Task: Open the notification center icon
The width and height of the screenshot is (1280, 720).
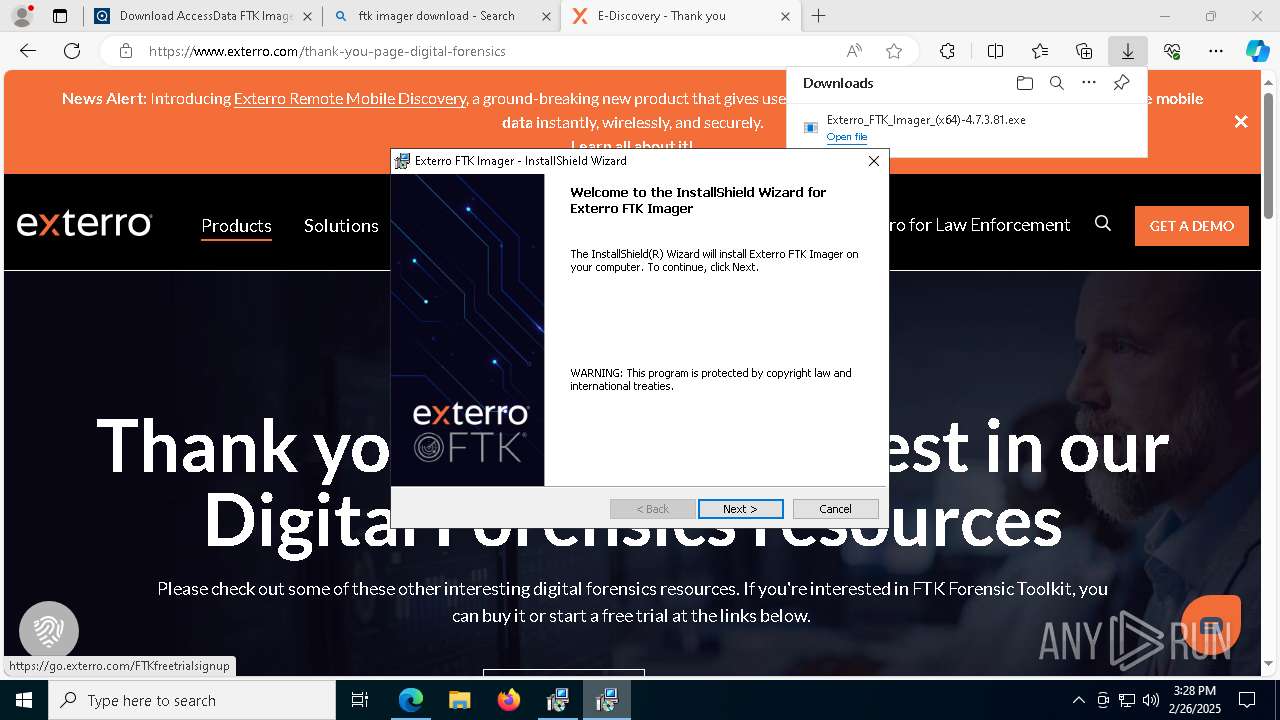Action: [1247, 700]
